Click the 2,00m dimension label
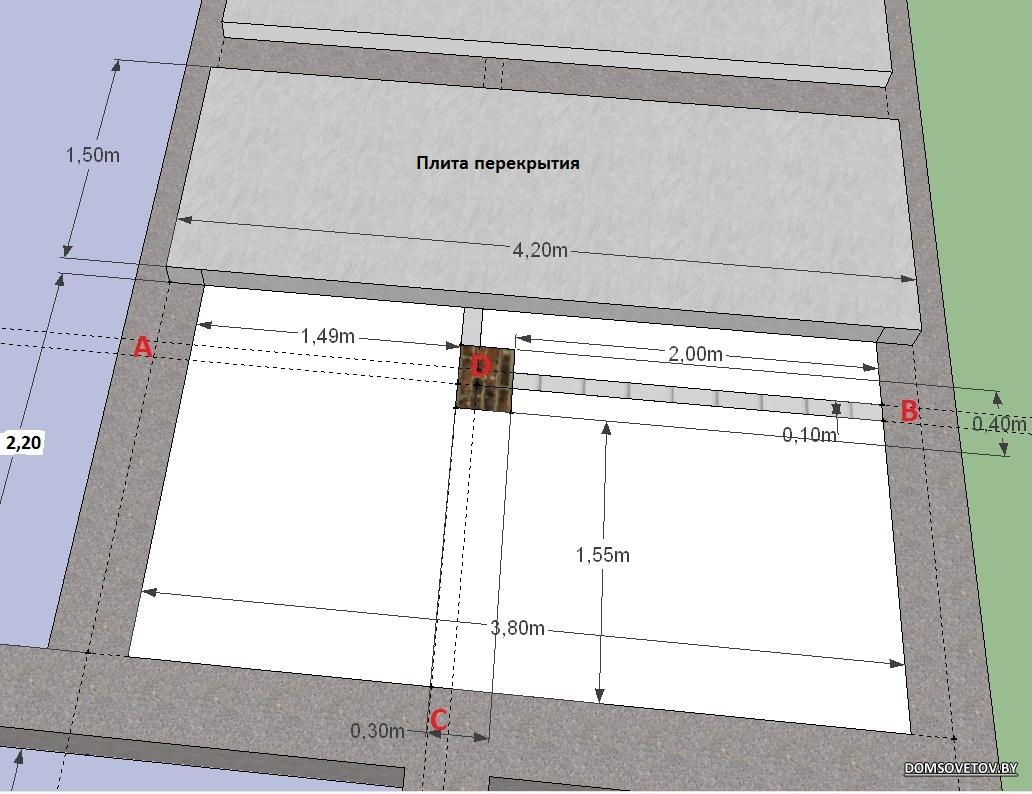 pos(694,354)
